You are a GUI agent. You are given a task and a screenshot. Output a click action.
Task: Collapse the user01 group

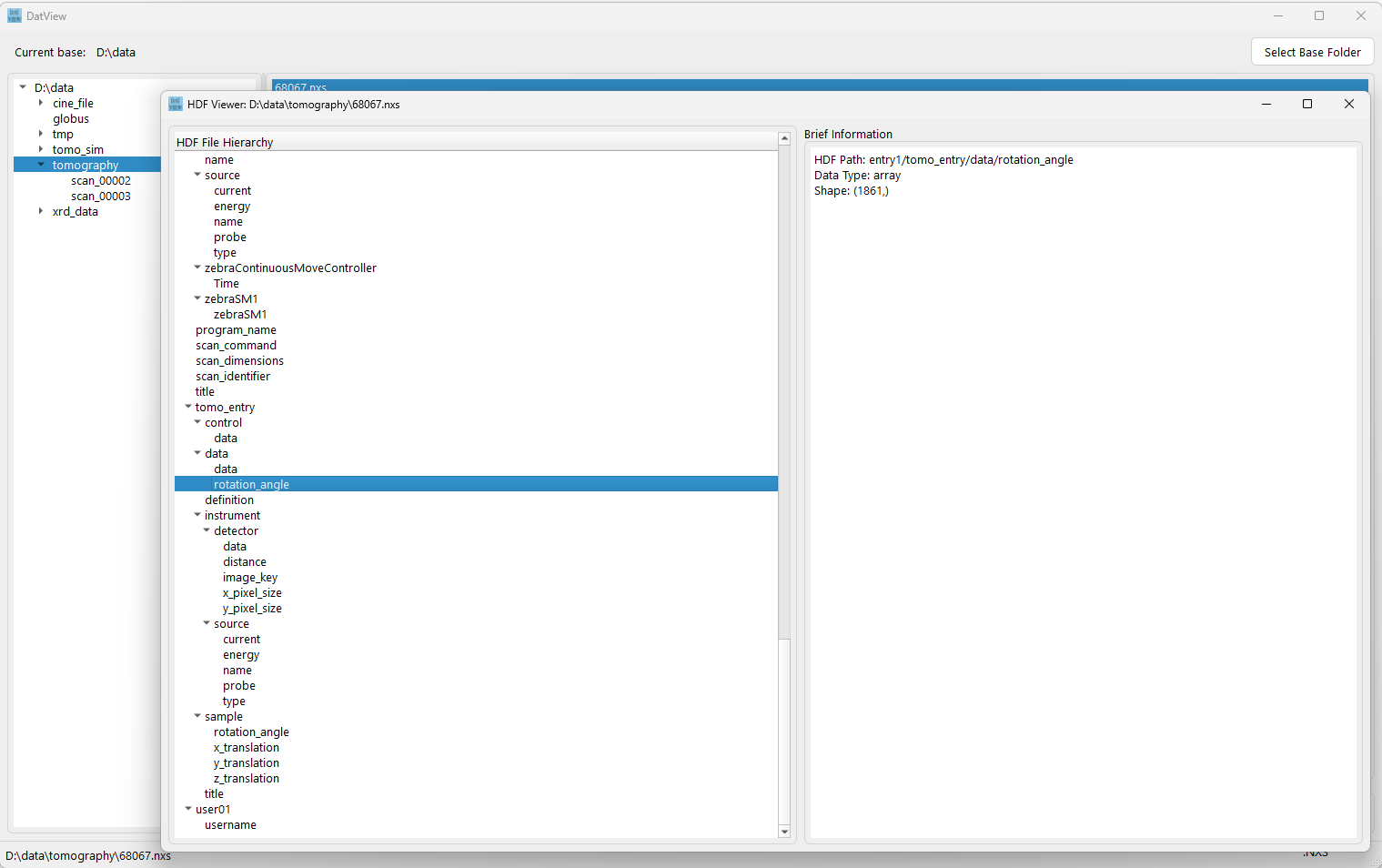[x=188, y=810]
